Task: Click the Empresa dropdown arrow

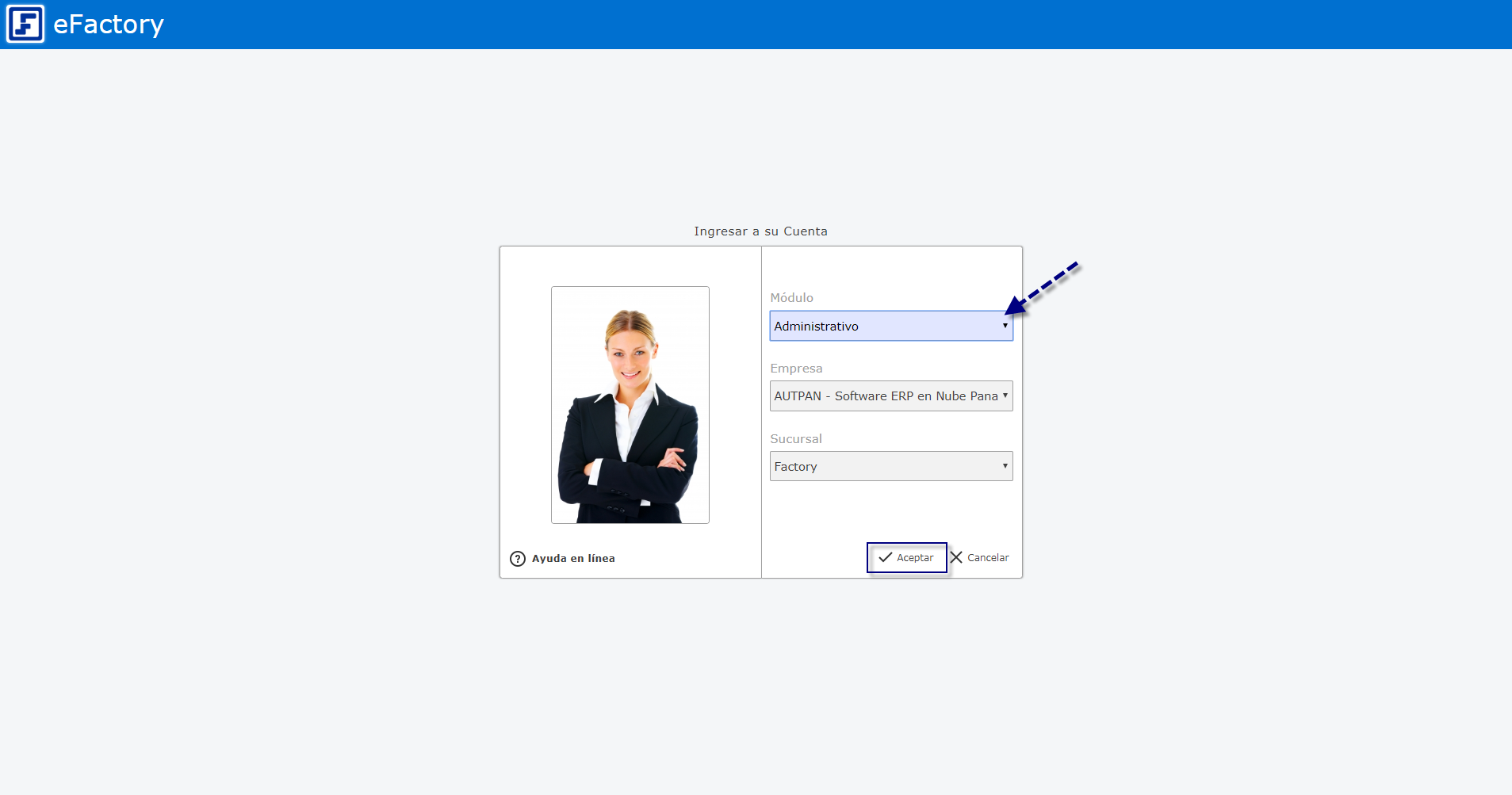Action: point(1005,396)
